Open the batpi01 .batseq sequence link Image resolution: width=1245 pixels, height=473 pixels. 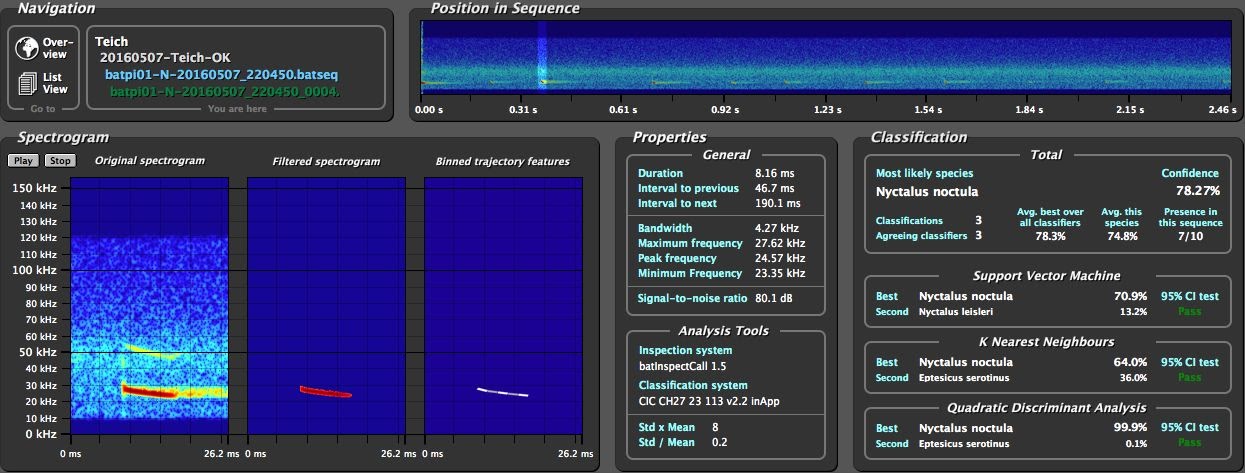pos(222,75)
